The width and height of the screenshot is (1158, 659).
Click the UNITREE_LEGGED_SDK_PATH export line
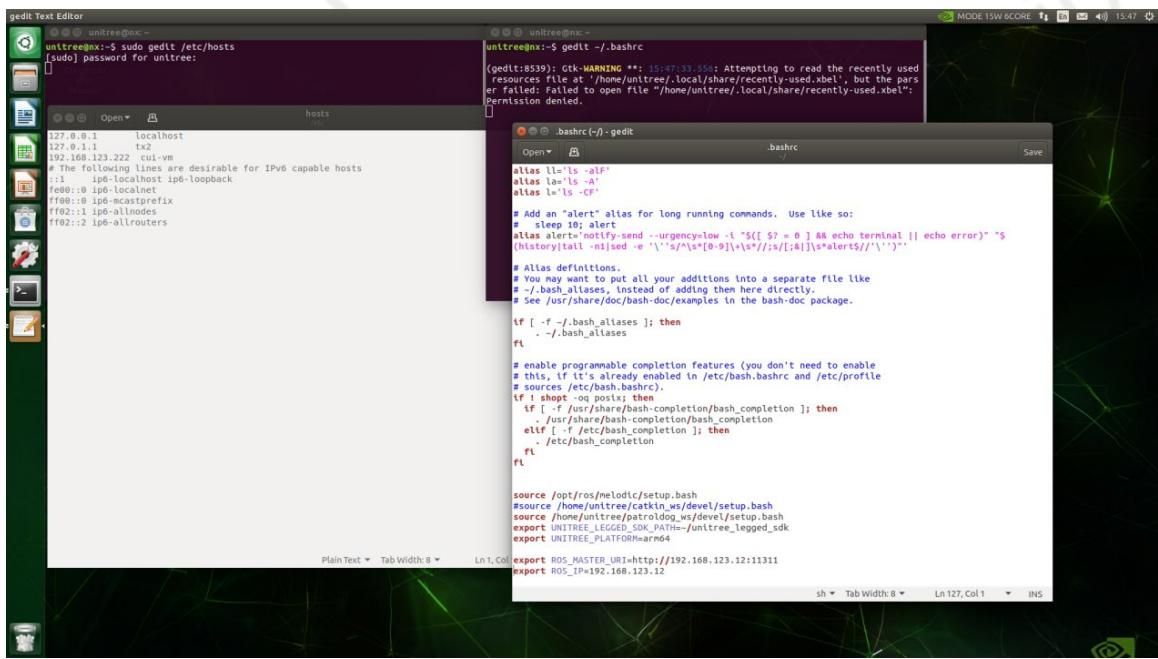pyautogui.click(x=651, y=527)
